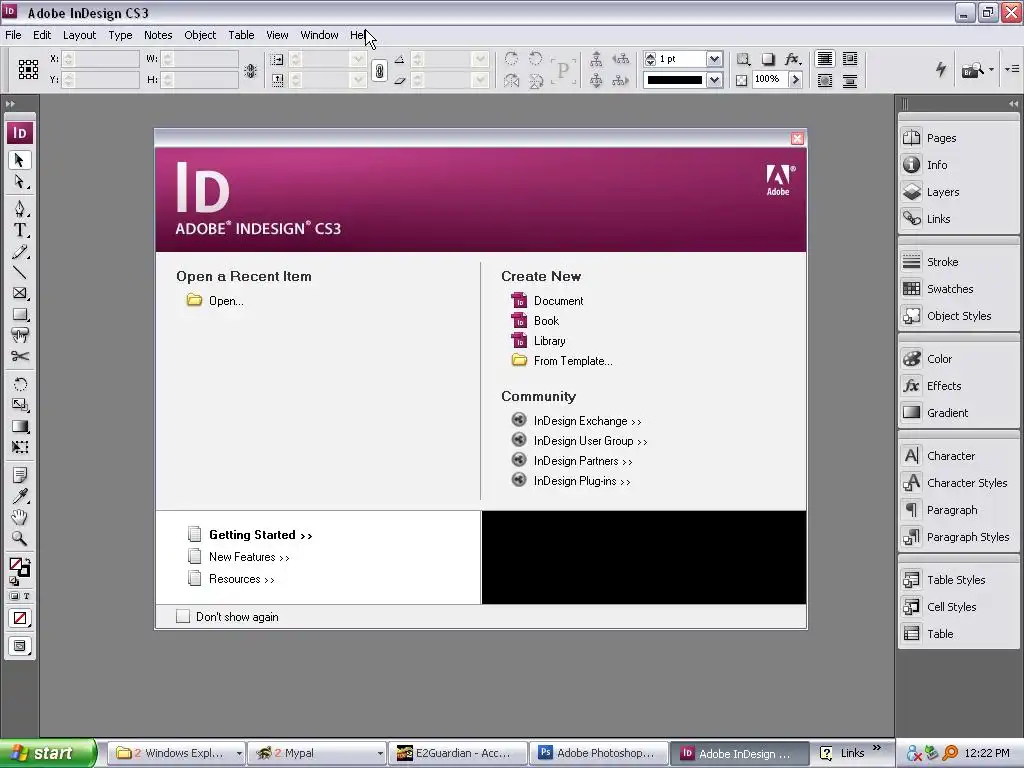Click the reference point locator grid
Viewport: 1024px width, 768px height.
pos(28,69)
